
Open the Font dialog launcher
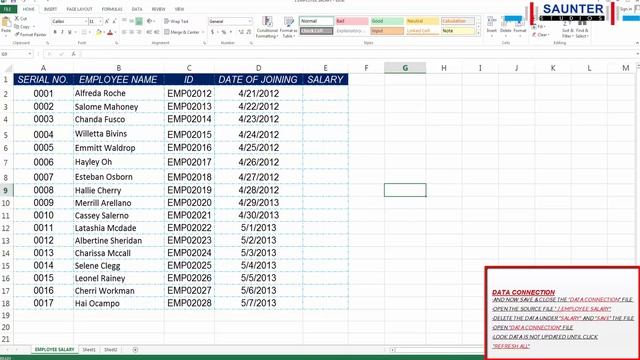coord(116,43)
